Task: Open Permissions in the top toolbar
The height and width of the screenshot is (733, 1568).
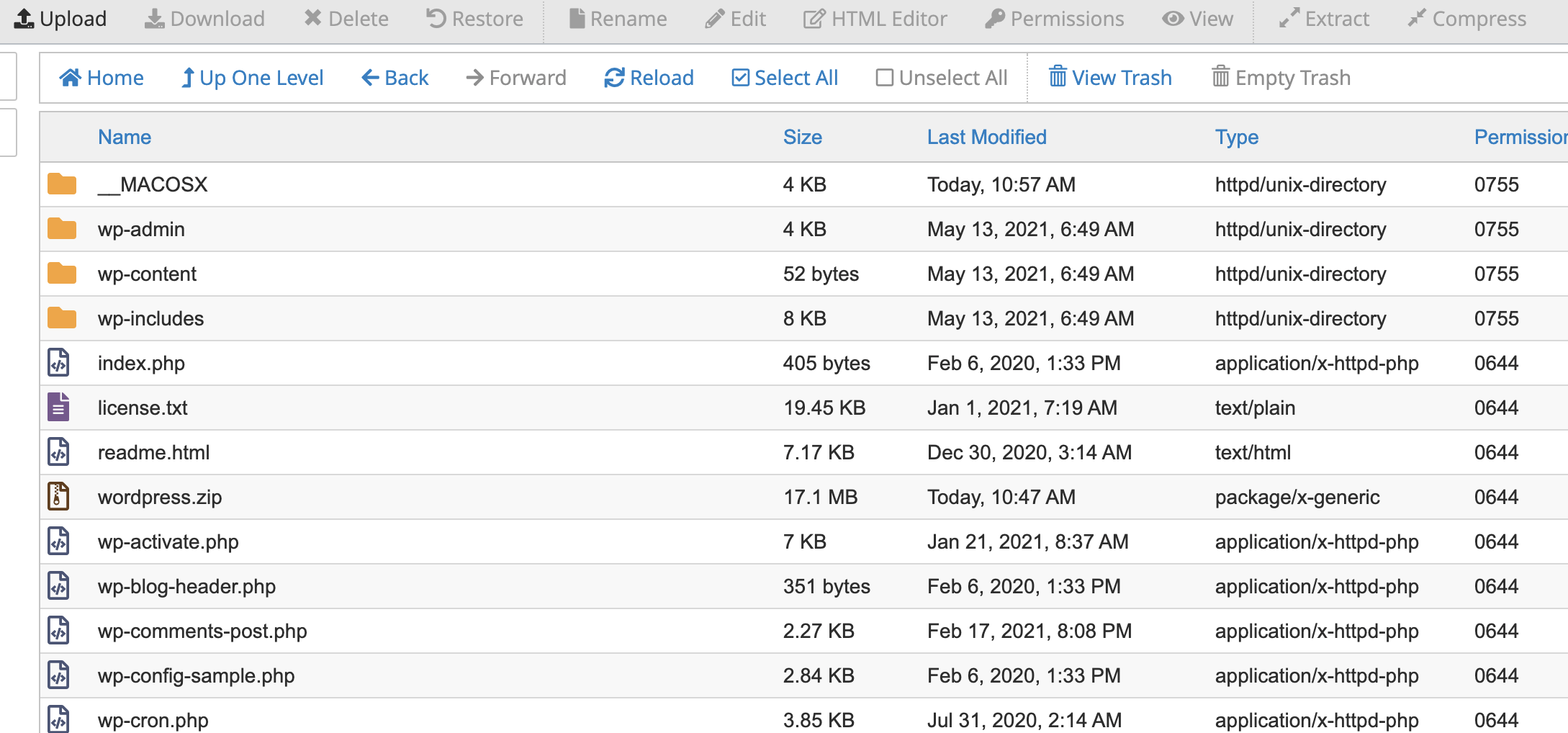Action: click(1054, 19)
